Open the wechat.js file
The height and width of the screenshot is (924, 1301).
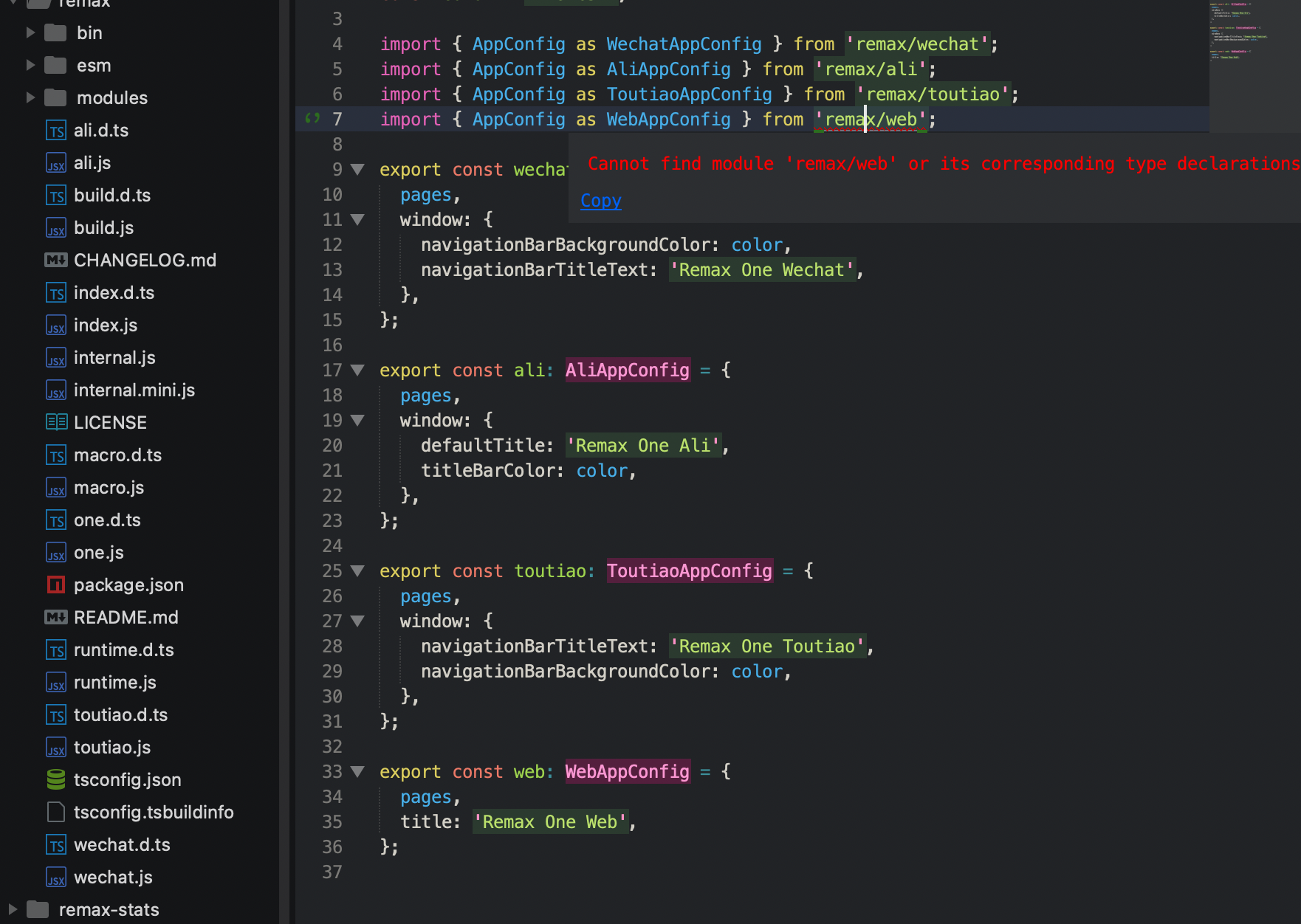[x=113, y=878]
